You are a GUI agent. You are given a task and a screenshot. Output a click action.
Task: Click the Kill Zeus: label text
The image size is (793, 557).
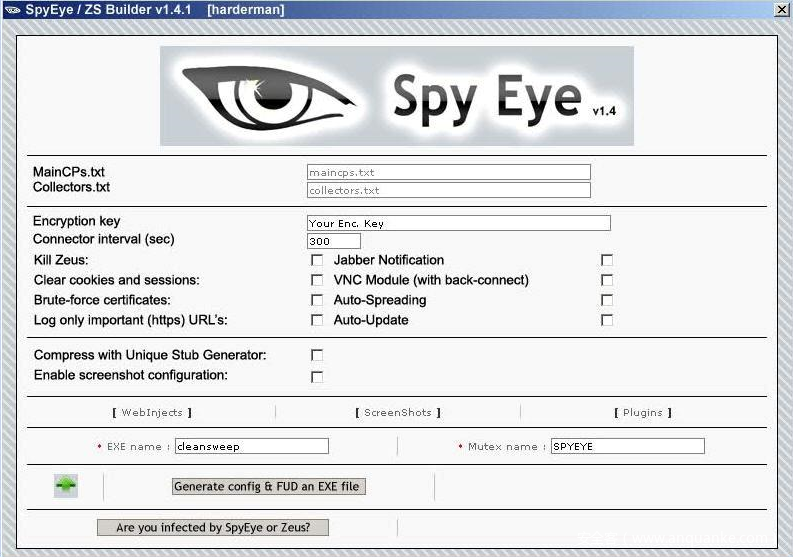point(61,260)
